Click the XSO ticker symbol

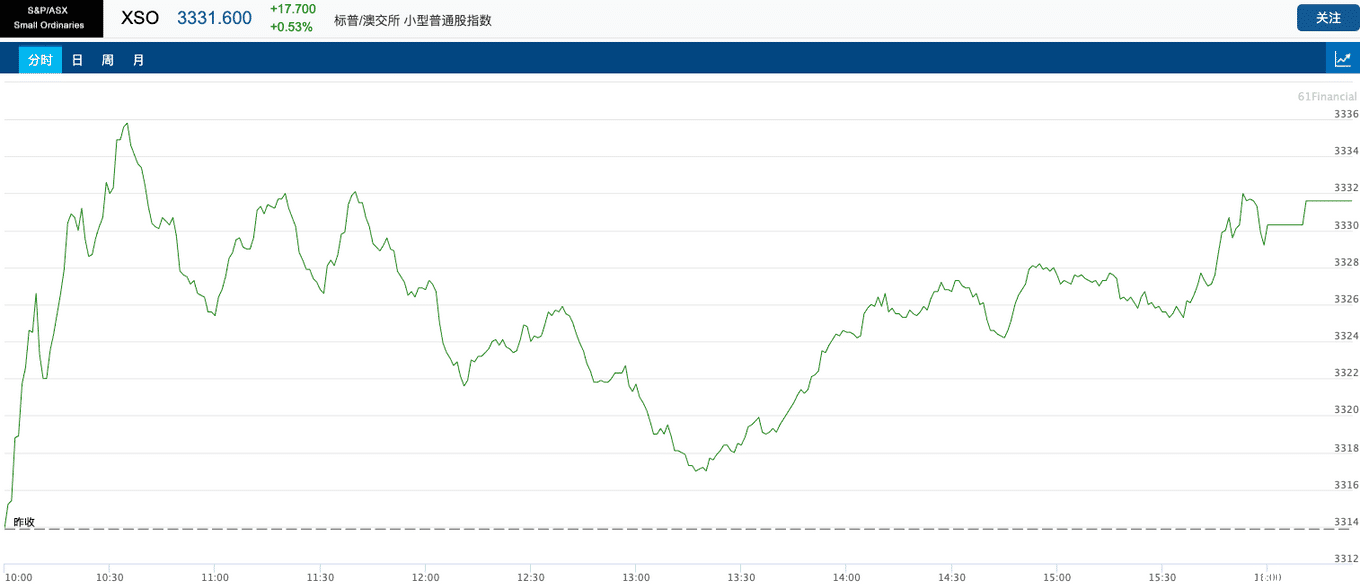click(x=140, y=18)
